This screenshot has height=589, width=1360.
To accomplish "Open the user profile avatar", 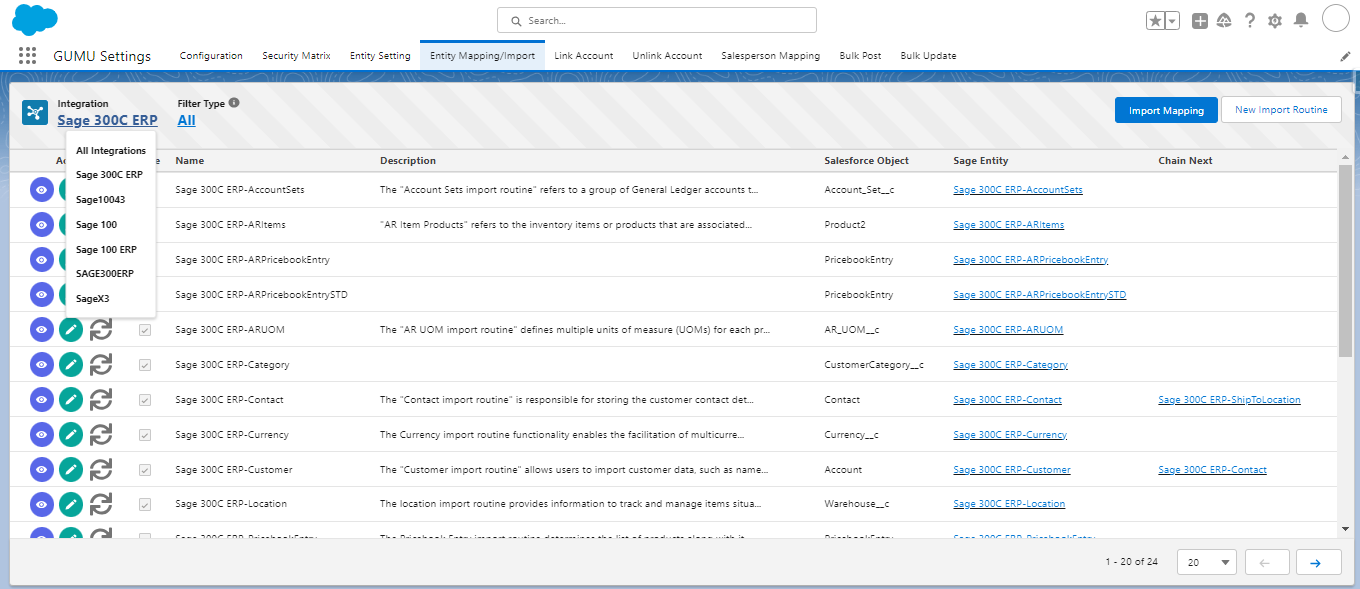I will click(x=1336, y=18).
